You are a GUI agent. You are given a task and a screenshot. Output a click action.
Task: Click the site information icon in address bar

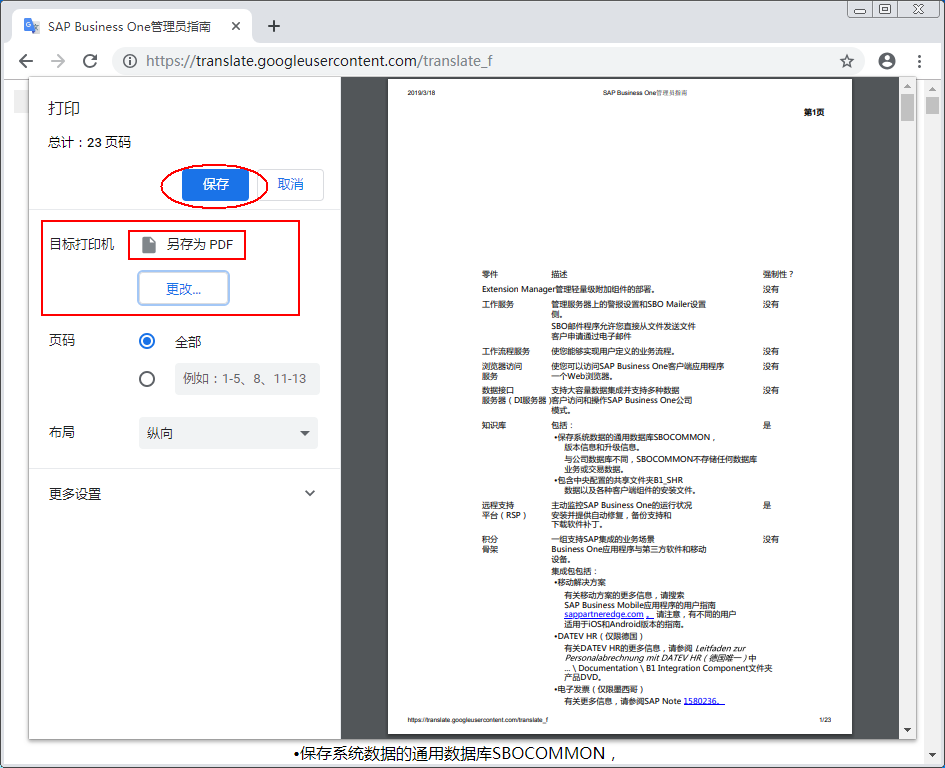tap(129, 61)
